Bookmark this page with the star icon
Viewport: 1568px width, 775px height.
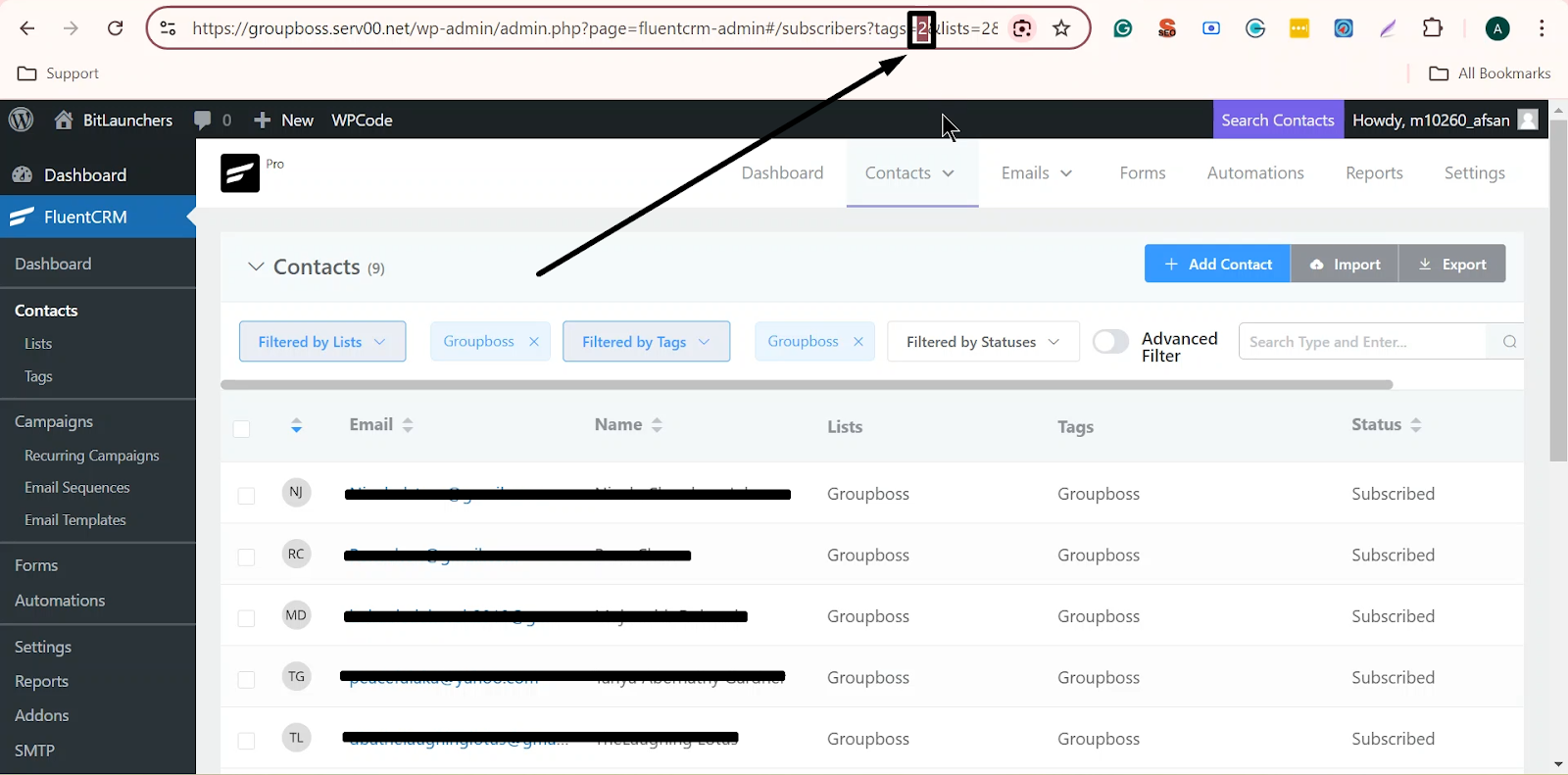pos(1061,28)
